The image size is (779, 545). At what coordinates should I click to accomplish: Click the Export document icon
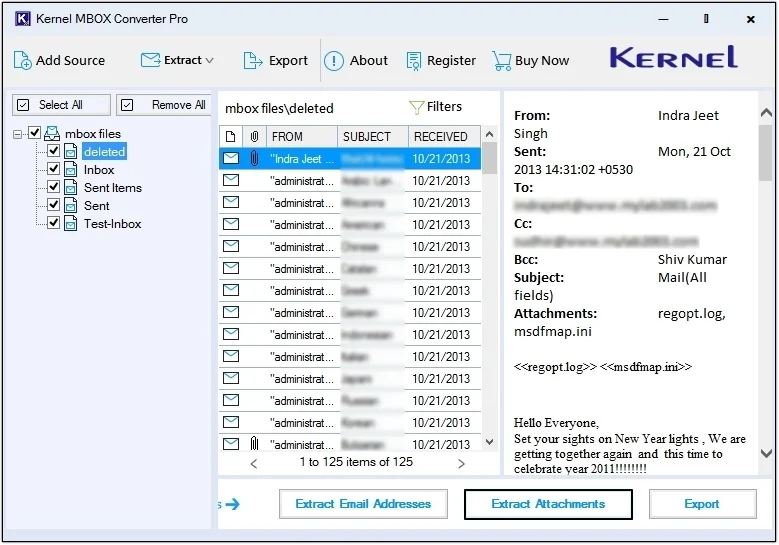click(x=253, y=61)
